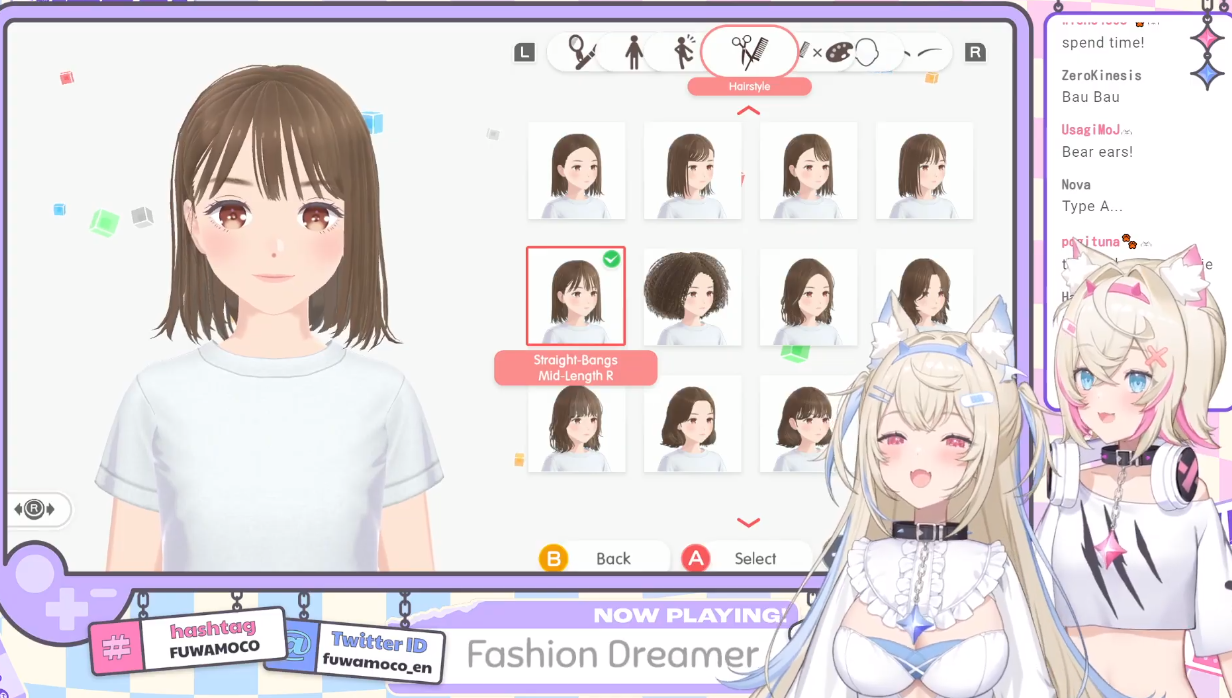Click the Straight-Bangs Mid-Length R label
Viewport: 1232px width, 698px height.
coord(576,368)
